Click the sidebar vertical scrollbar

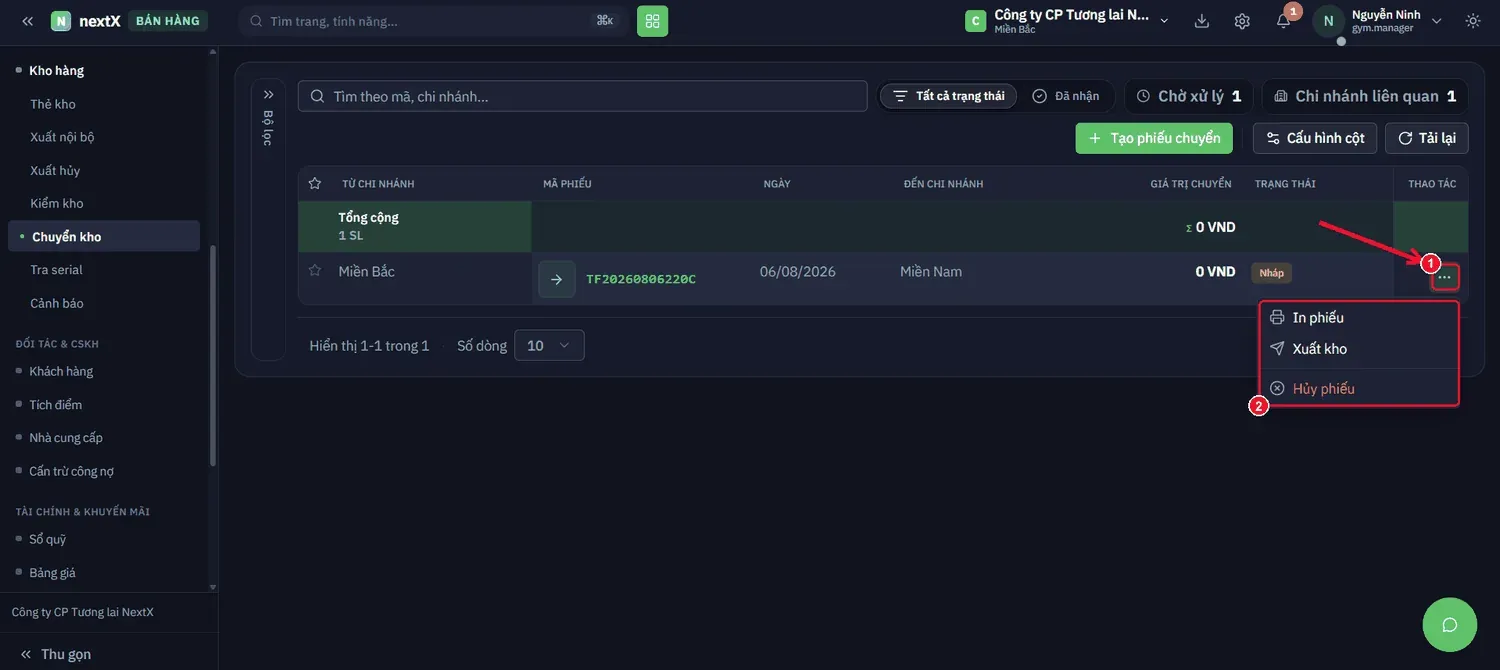[x=212, y=355]
